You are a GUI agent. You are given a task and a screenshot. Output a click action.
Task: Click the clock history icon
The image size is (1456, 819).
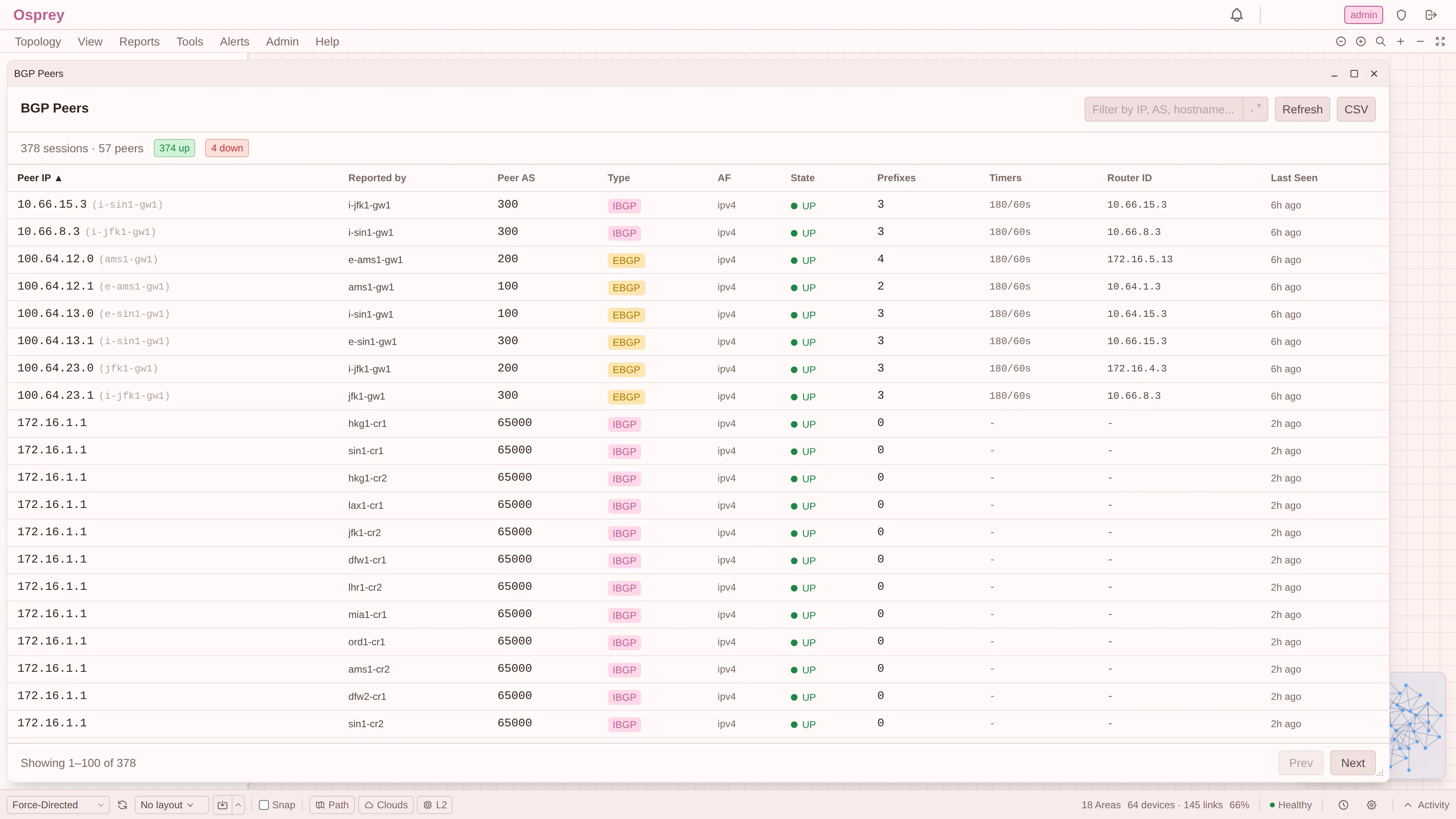[x=1343, y=805]
